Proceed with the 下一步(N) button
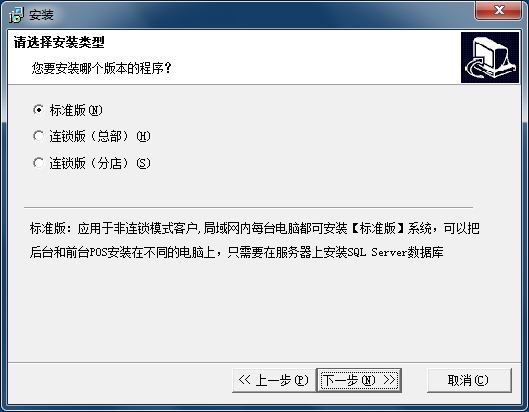 [x=359, y=380]
